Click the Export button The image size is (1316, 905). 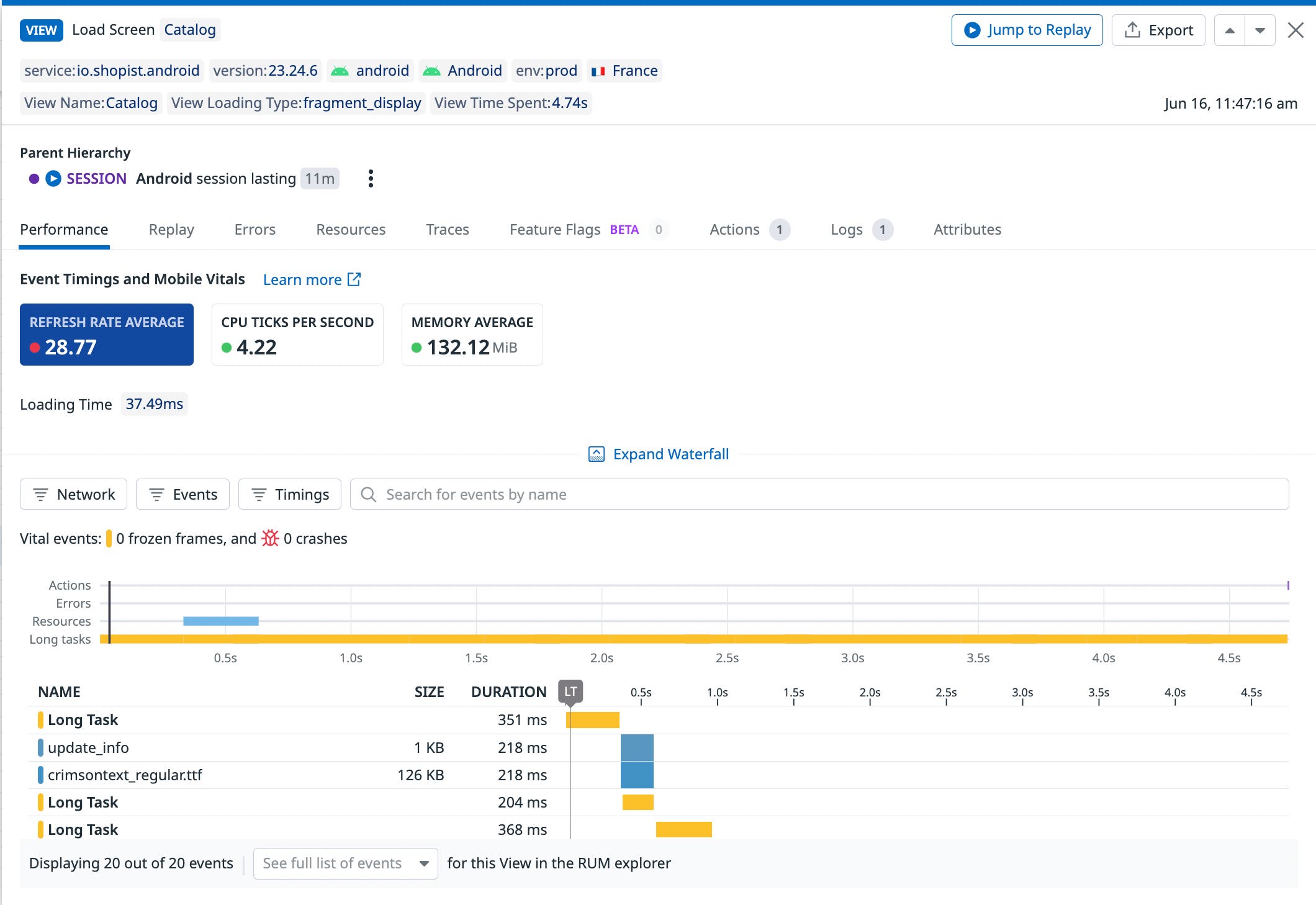(1158, 30)
